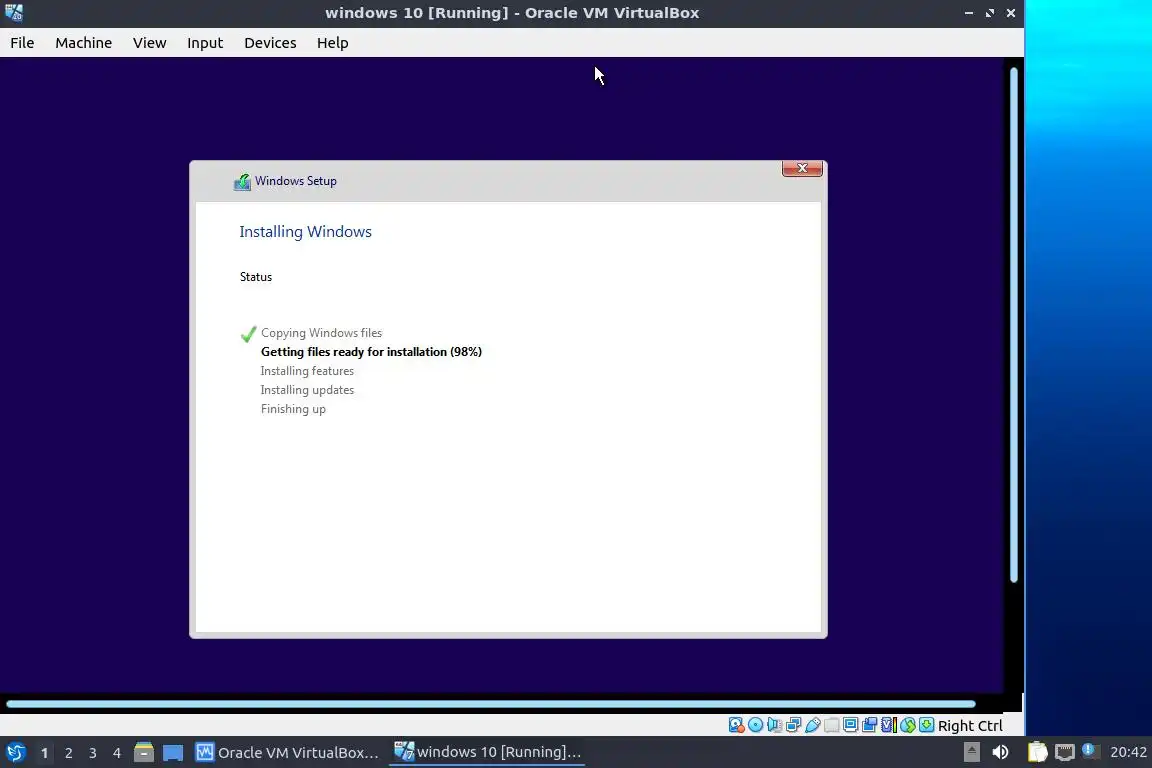Viewport: 1152px width, 768px height.
Task: Click the display settings status icon
Action: [851, 725]
